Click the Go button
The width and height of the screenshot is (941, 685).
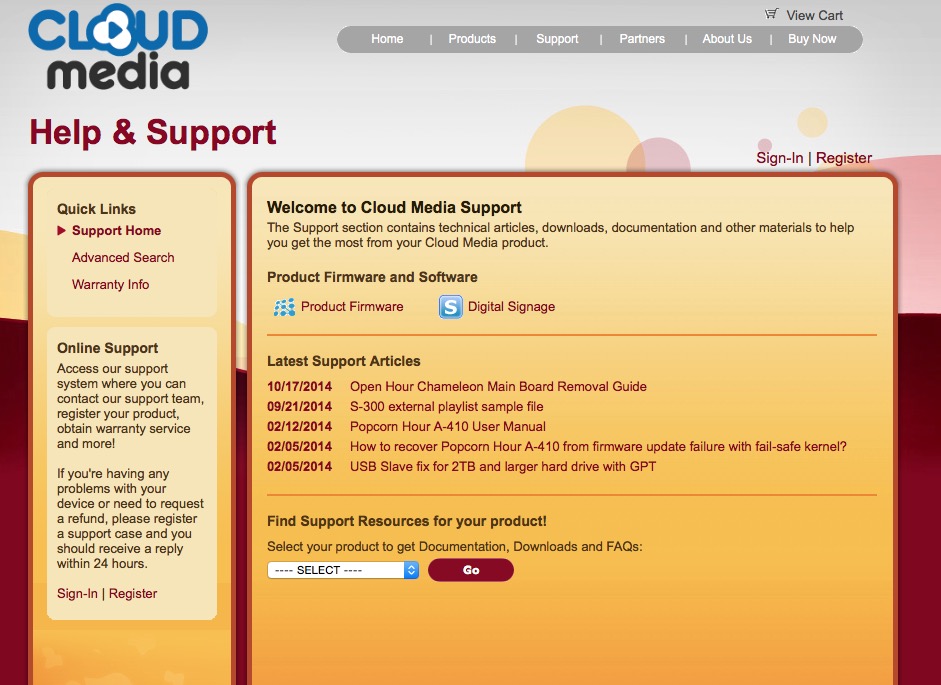471,570
